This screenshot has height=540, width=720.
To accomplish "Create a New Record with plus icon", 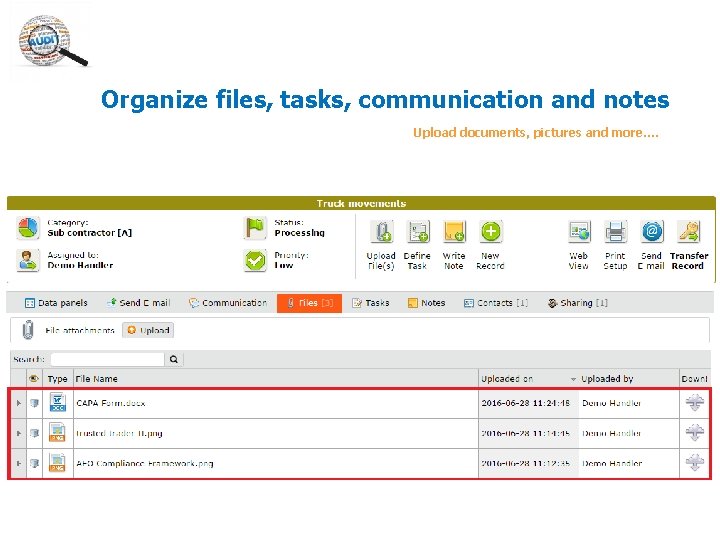I will point(490,231).
